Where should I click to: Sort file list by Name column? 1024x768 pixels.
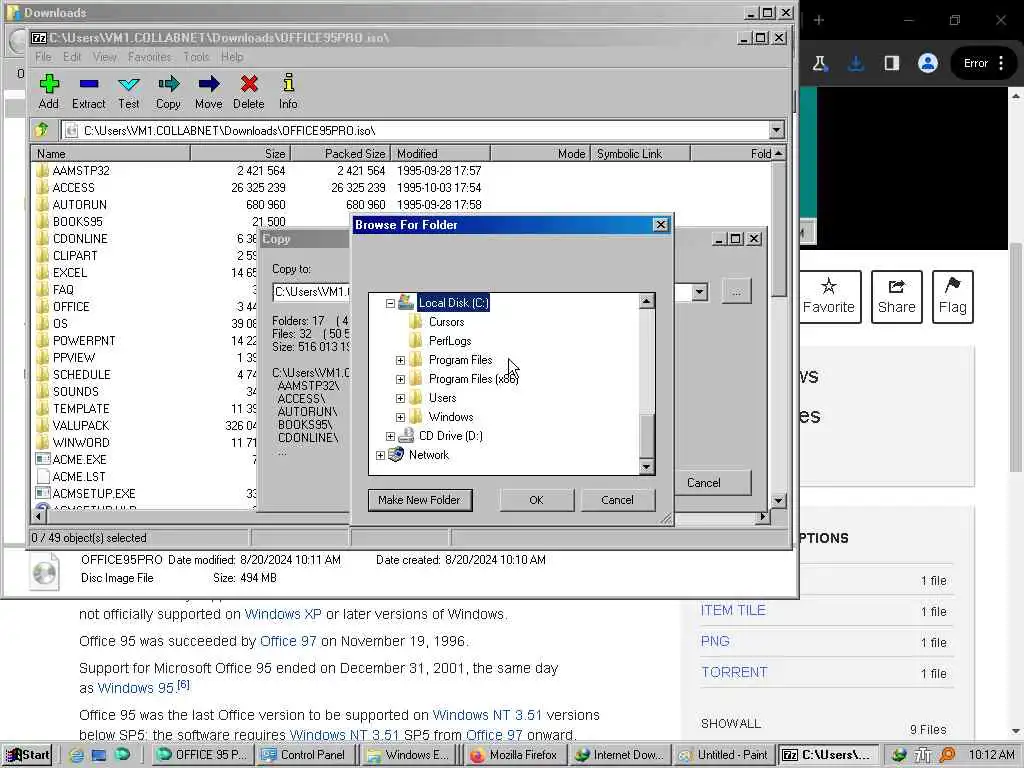[110, 153]
